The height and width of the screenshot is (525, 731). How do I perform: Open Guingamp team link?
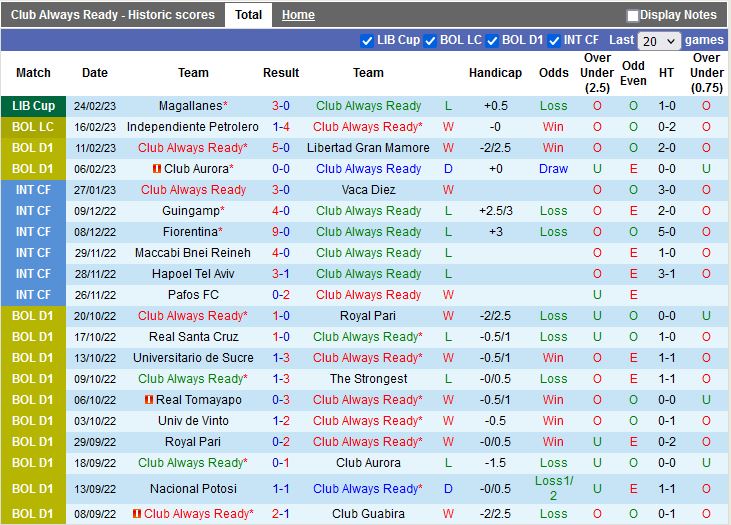click(x=191, y=211)
